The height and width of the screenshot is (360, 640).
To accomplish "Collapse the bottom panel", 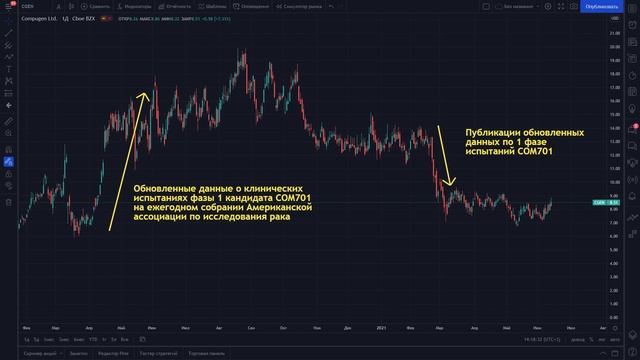I will pos(603,353).
